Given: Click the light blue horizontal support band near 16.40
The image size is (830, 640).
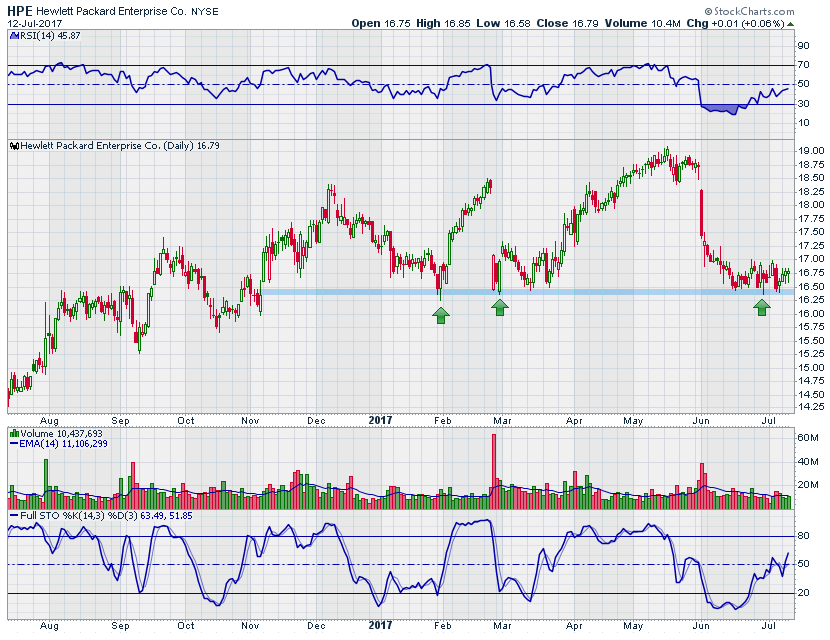Looking at the screenshot, I should click(528, 292).
